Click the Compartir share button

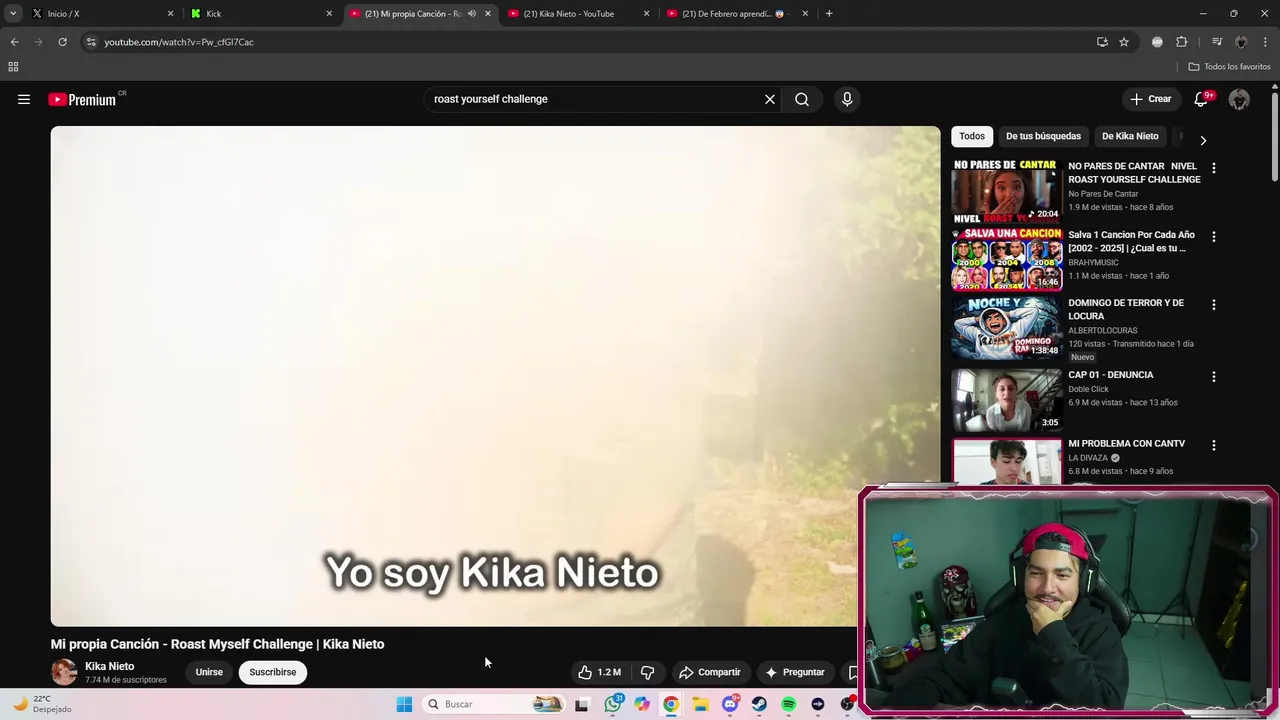(x=709, y=672)
